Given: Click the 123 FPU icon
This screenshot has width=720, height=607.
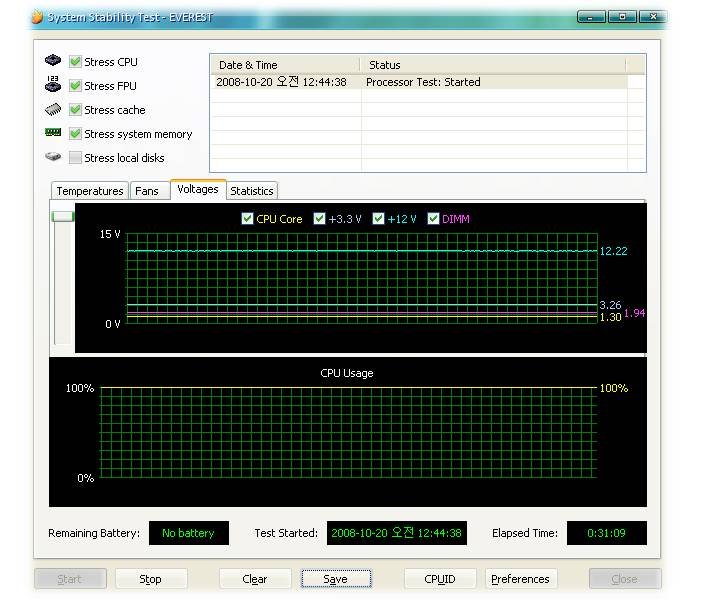Looking at the screenshot, I should pyautogui.click(x=53, y=84).
